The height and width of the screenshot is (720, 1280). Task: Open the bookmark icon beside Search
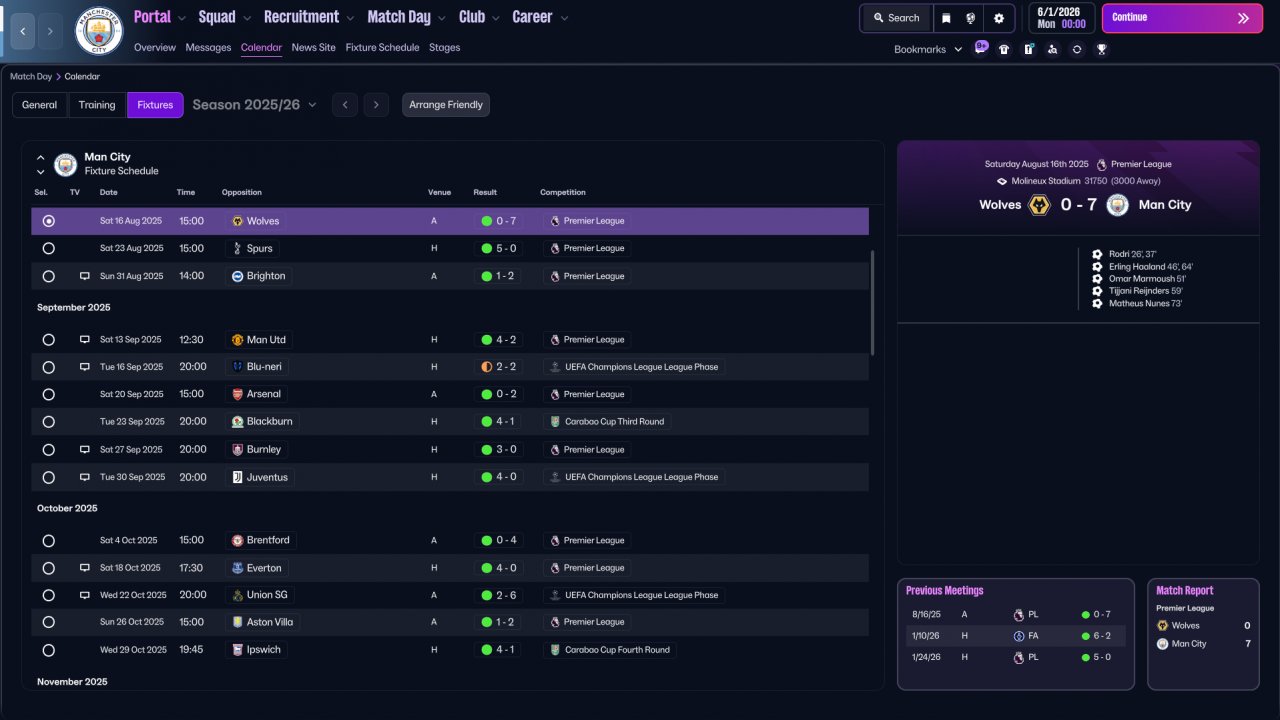(946, 18)
